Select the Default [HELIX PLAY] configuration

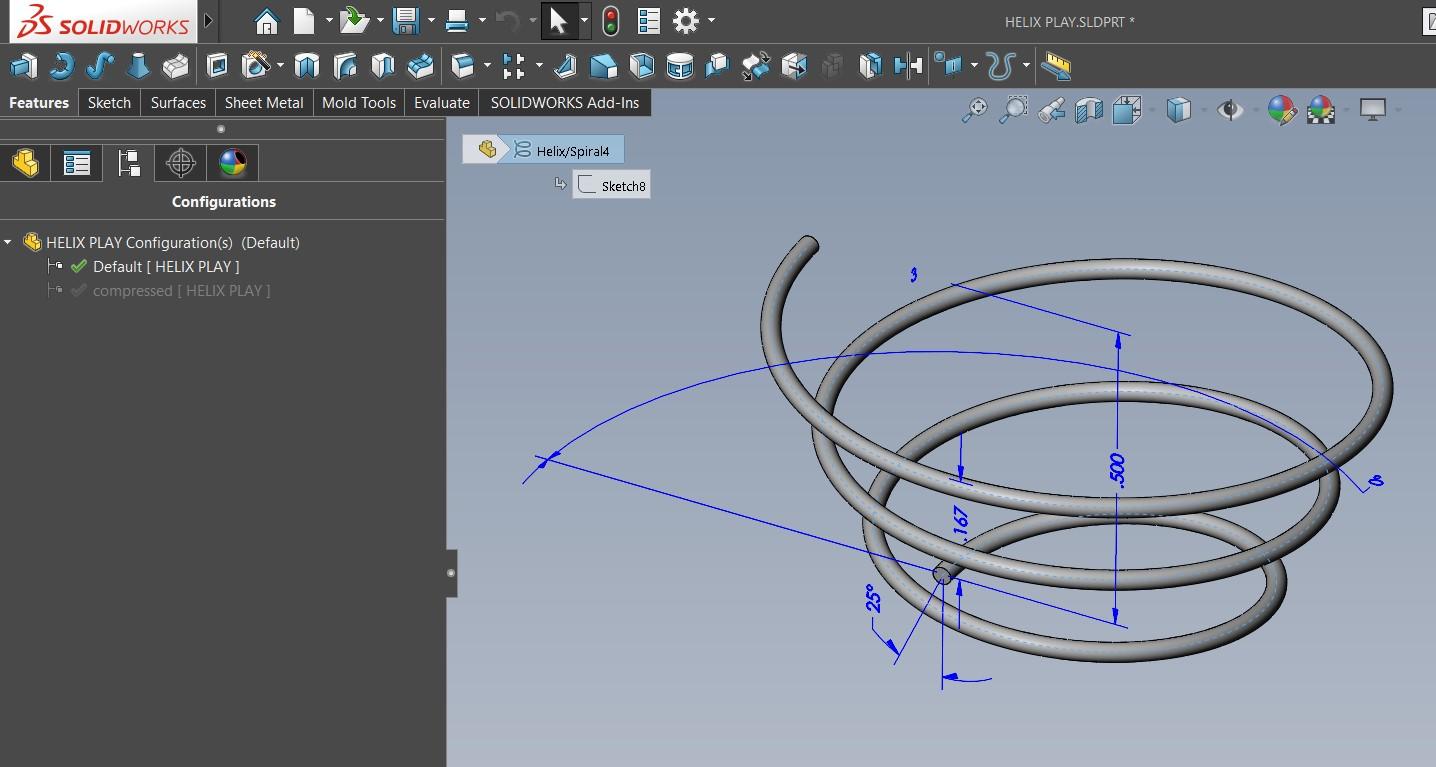point(165,267)
